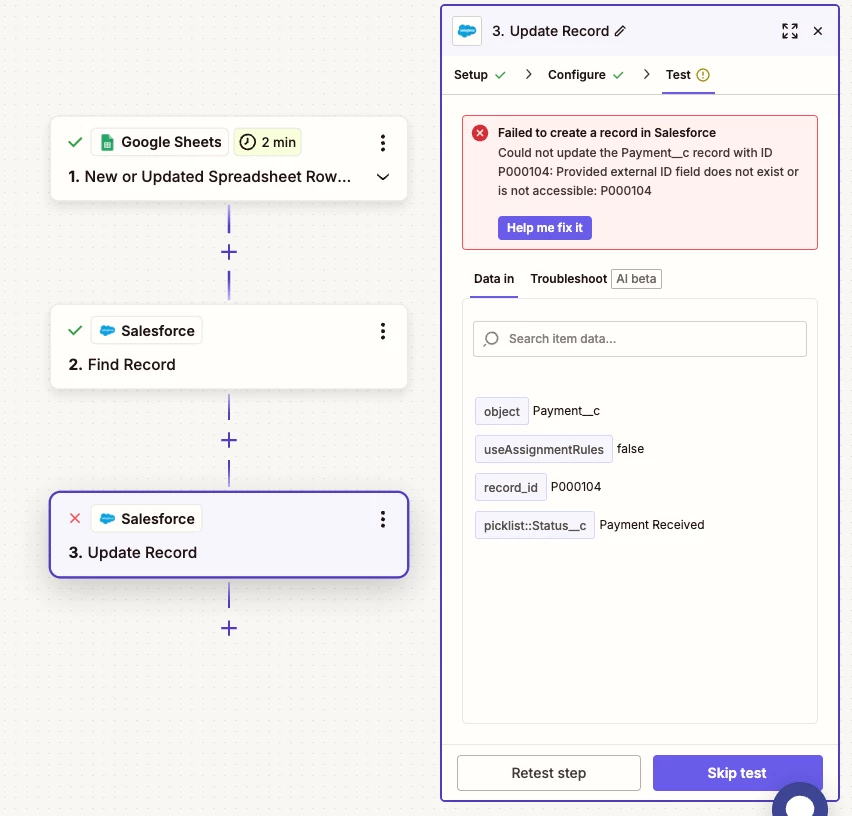Viewport: 852px width, 816px height.
Task: Add a step between Find Record and Update Record
Action: click(x=229, y=440)
